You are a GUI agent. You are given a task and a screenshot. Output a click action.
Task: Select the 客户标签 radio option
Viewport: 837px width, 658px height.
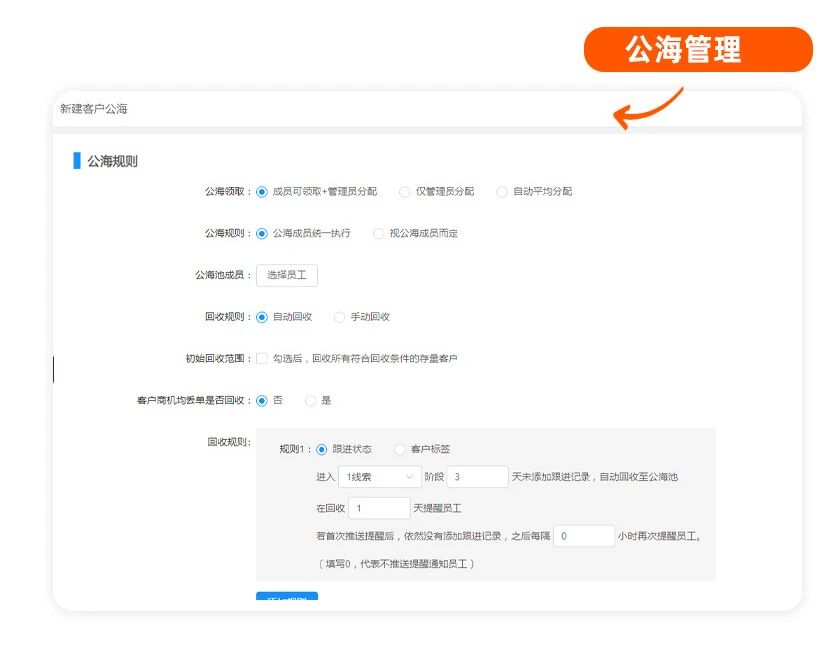400,450
